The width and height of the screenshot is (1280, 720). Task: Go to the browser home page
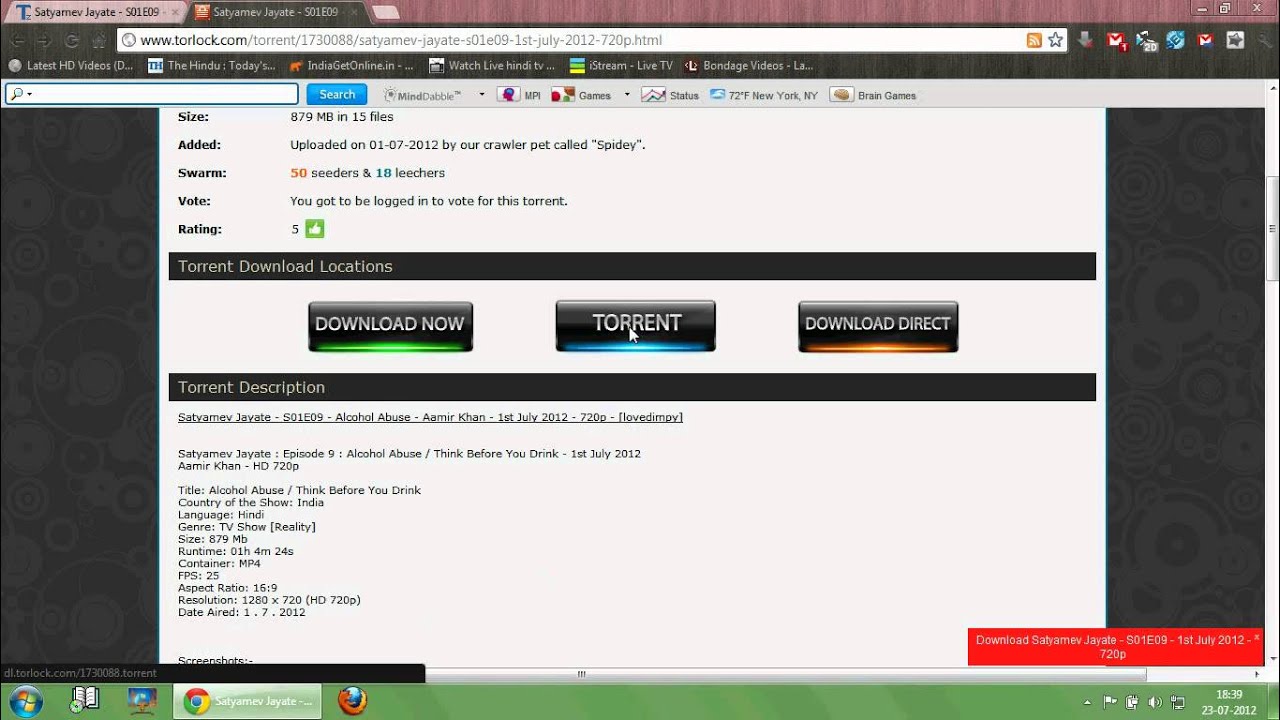(x=98, y=41)
